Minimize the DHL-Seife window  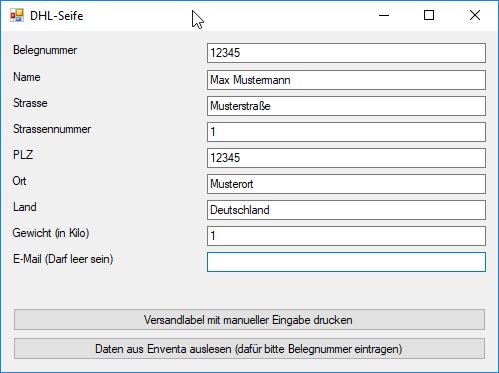384,15
